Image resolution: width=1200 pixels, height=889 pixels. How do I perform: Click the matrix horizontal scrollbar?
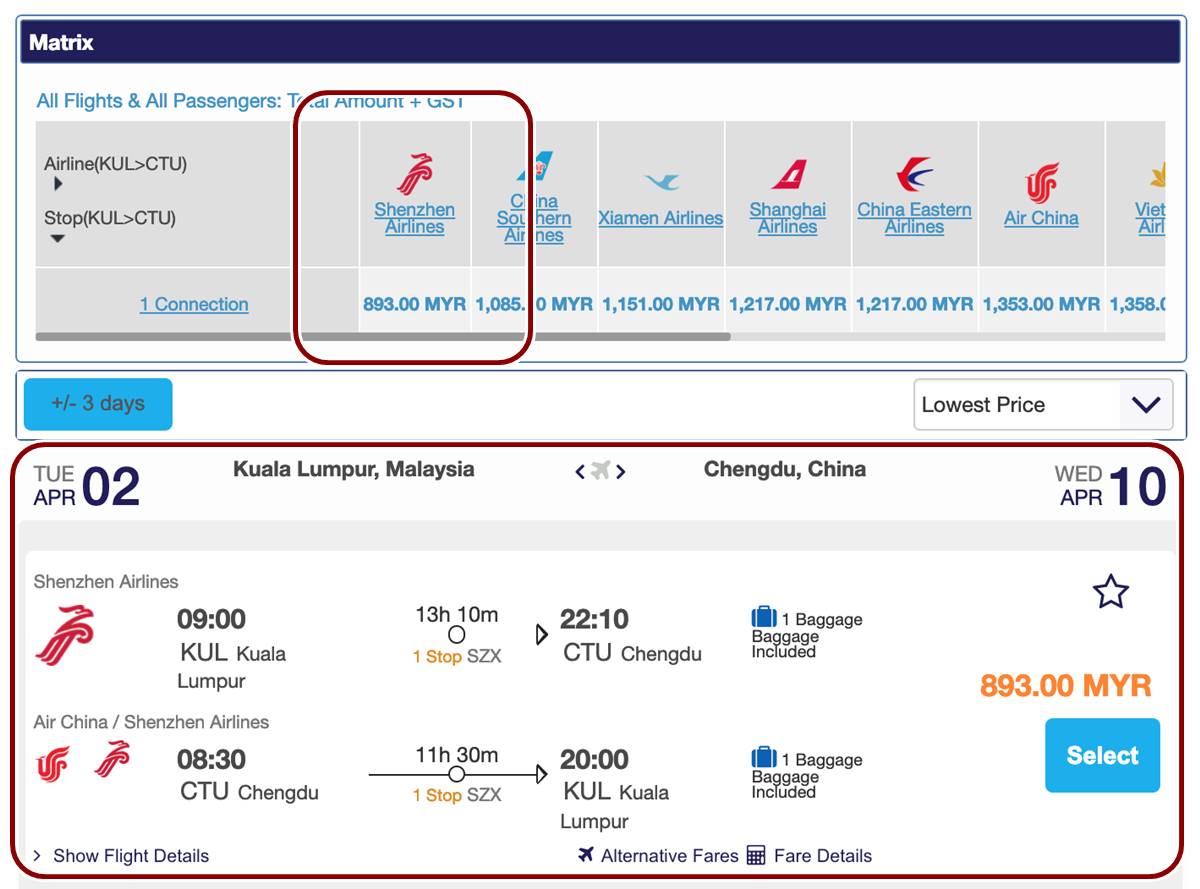pyautogui.click(x=383, y=337)
